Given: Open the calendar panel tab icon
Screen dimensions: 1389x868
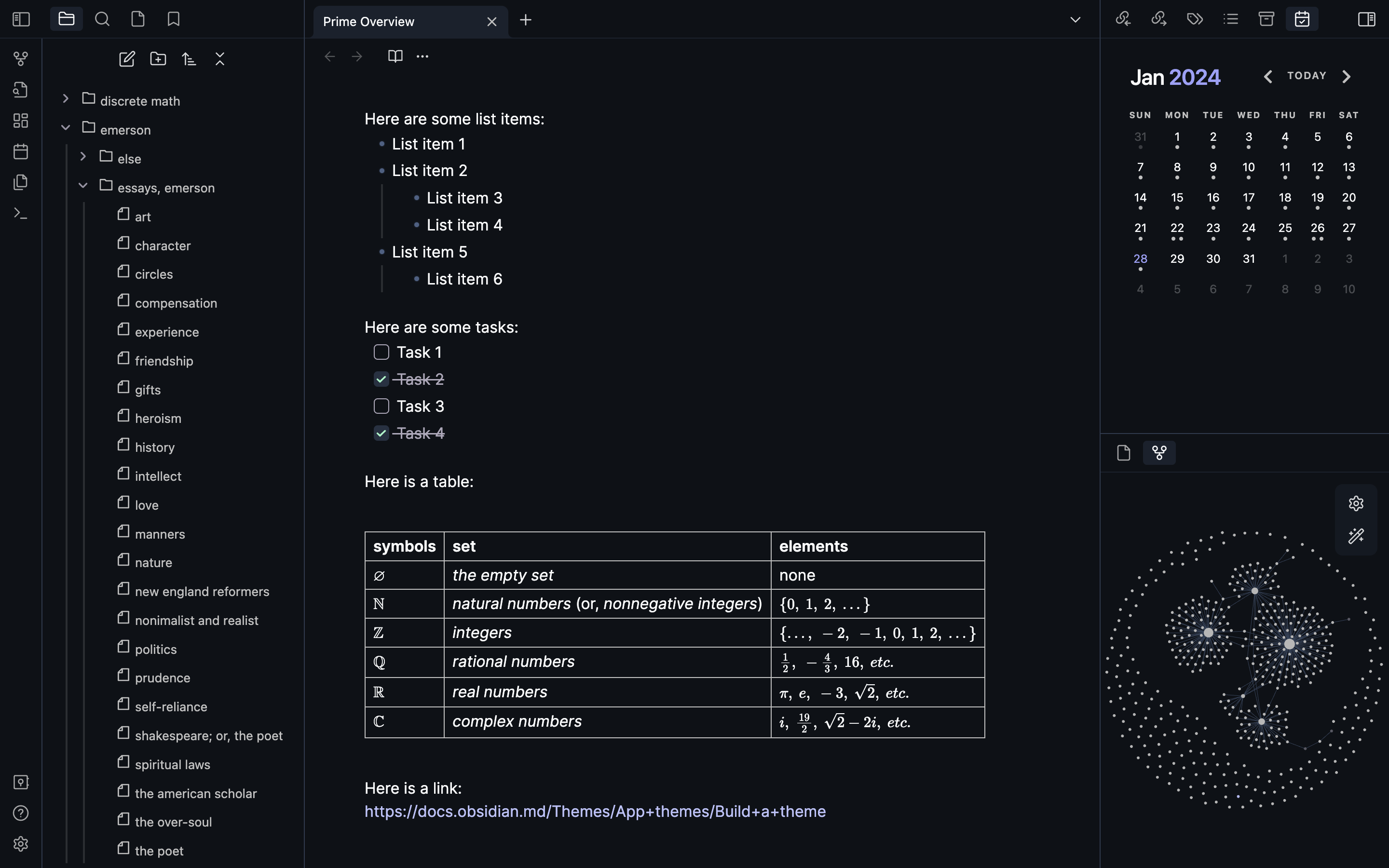Looking at the screenshot, I should coord(1302,19).
